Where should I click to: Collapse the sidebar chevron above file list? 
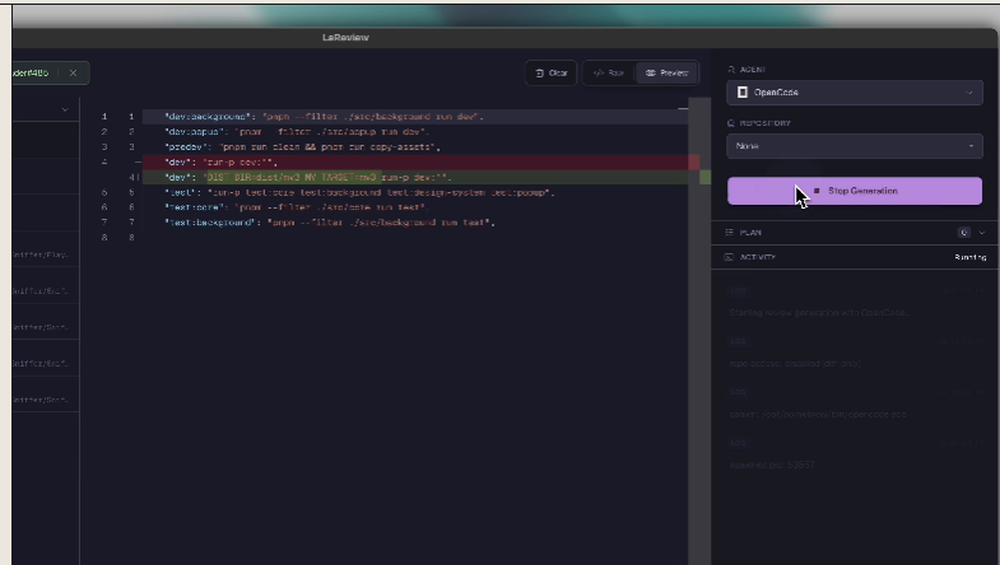pos(65,110)
